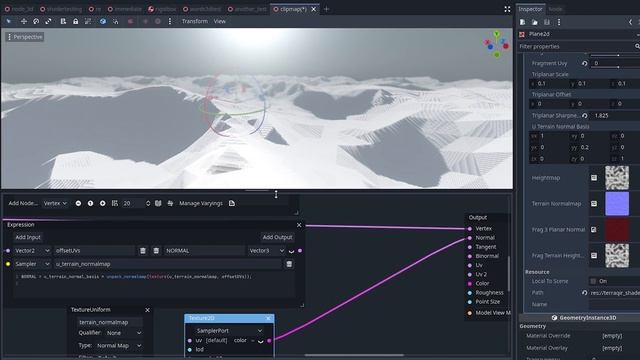Click the Filter properties search field
Viewport: 640px width, 360px height.
pyautogui.click(x=578, y=47)
